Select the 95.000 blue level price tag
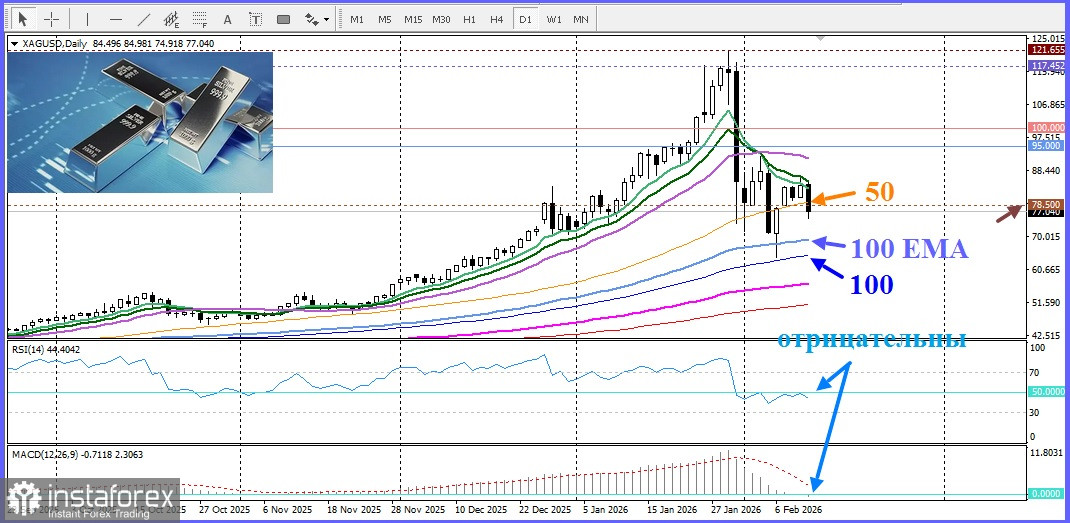The height and width of the screenshot is (523, 1070). click(1047, 145)
